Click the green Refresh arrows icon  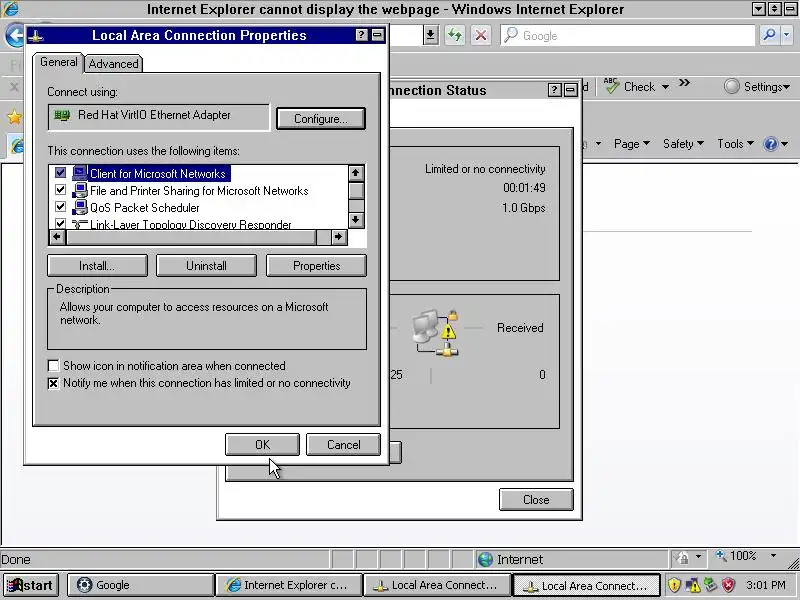point(455,35)
